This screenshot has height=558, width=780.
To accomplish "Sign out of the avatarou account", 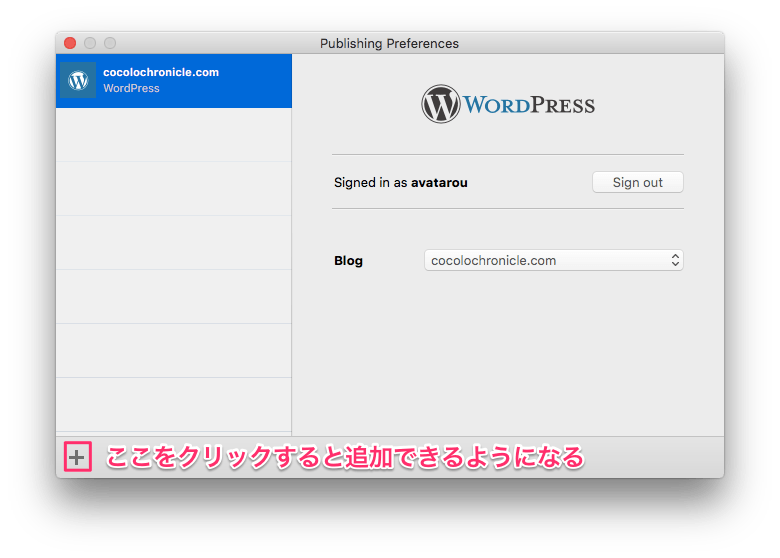I will point(637,183).
